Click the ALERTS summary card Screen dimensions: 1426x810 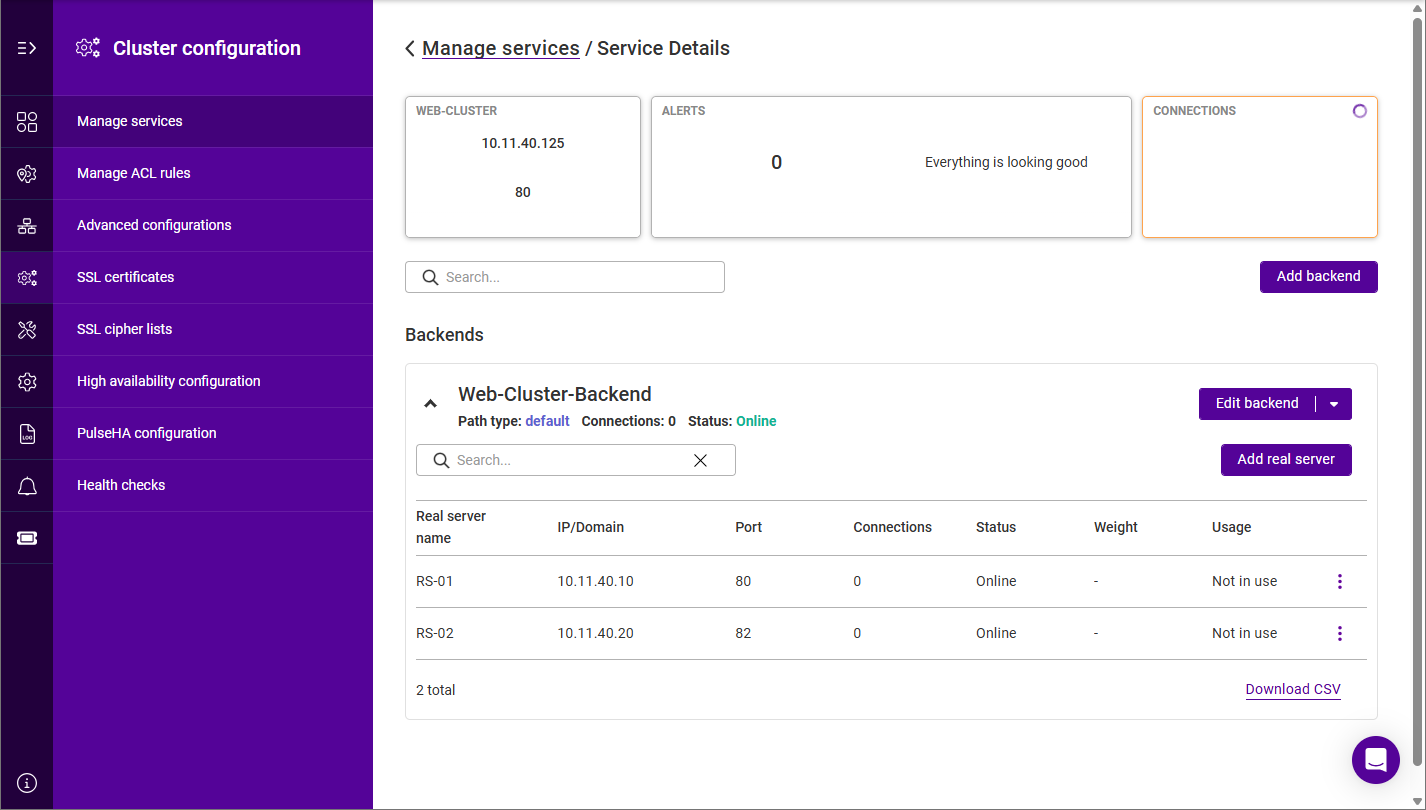click(x=891, y=167)
